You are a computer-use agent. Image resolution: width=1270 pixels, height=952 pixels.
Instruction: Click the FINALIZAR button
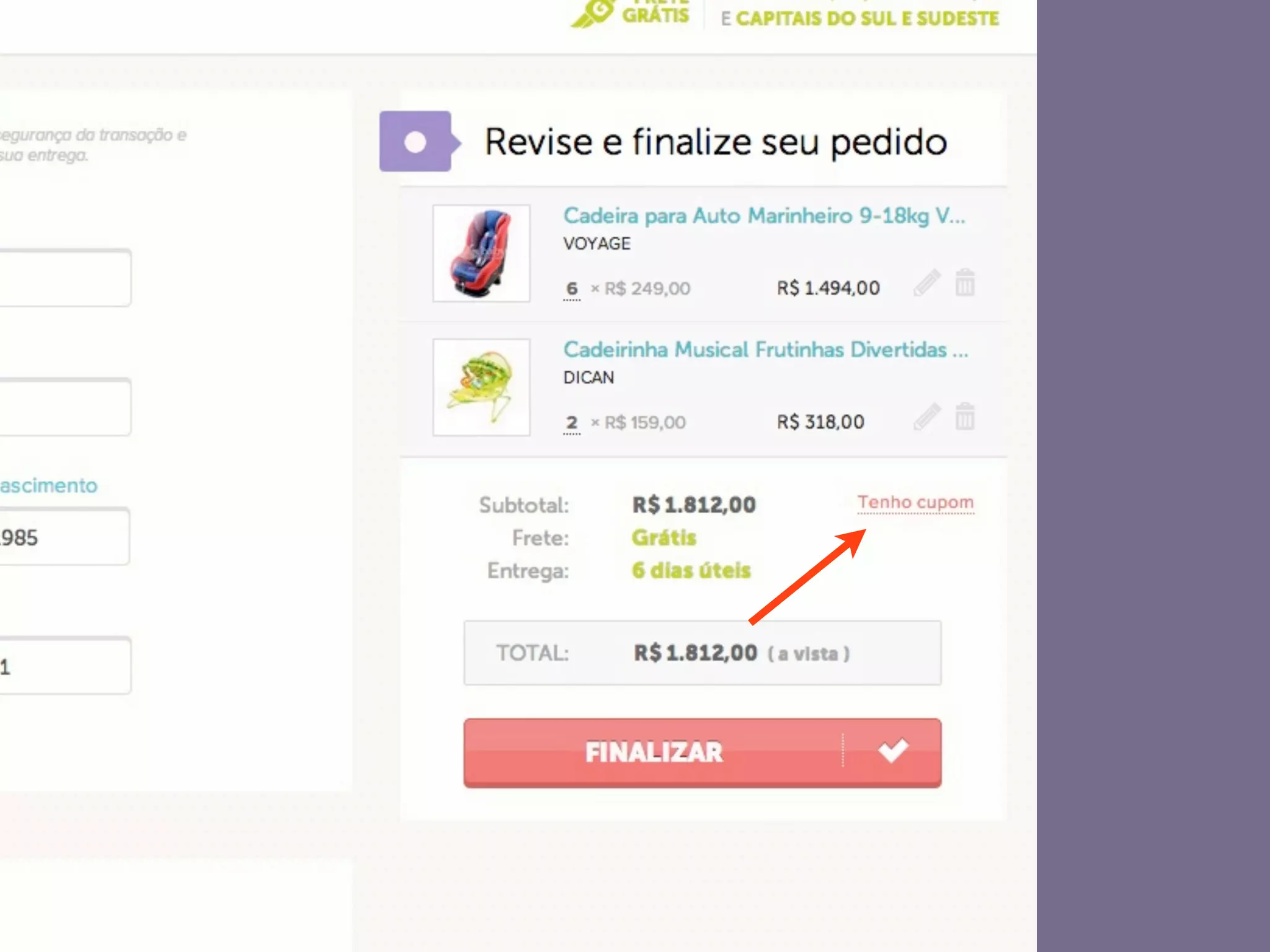pyautogui.click(x=703, y=752)
